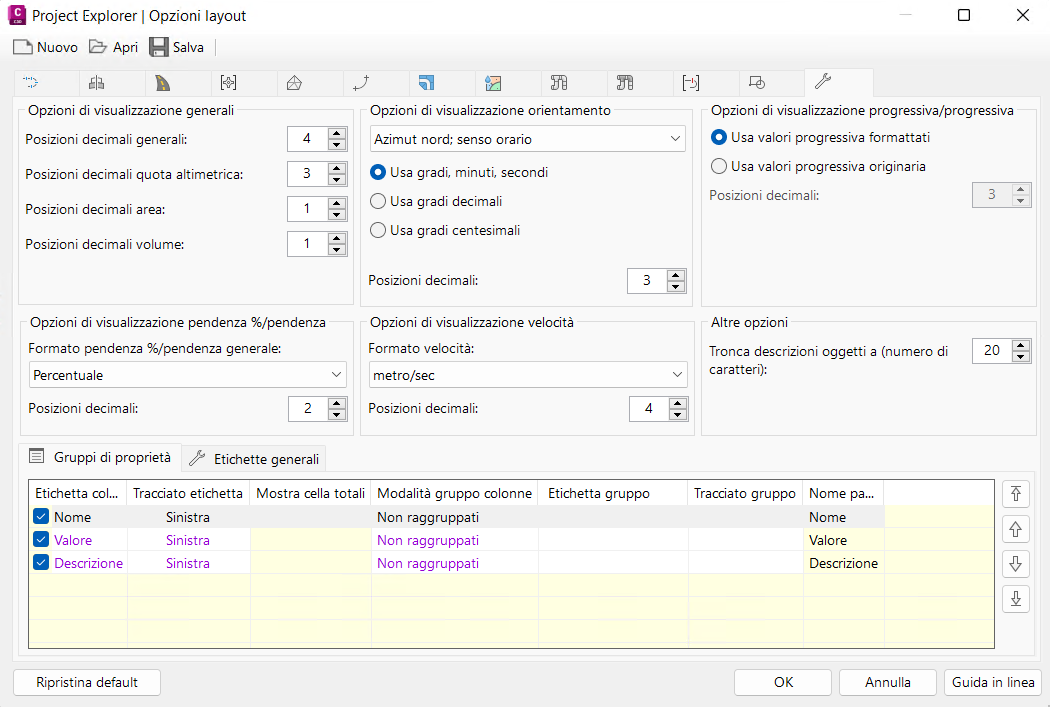Click the Ripristina default button
Screen dimensions: 1050x707
click(87, 683)
